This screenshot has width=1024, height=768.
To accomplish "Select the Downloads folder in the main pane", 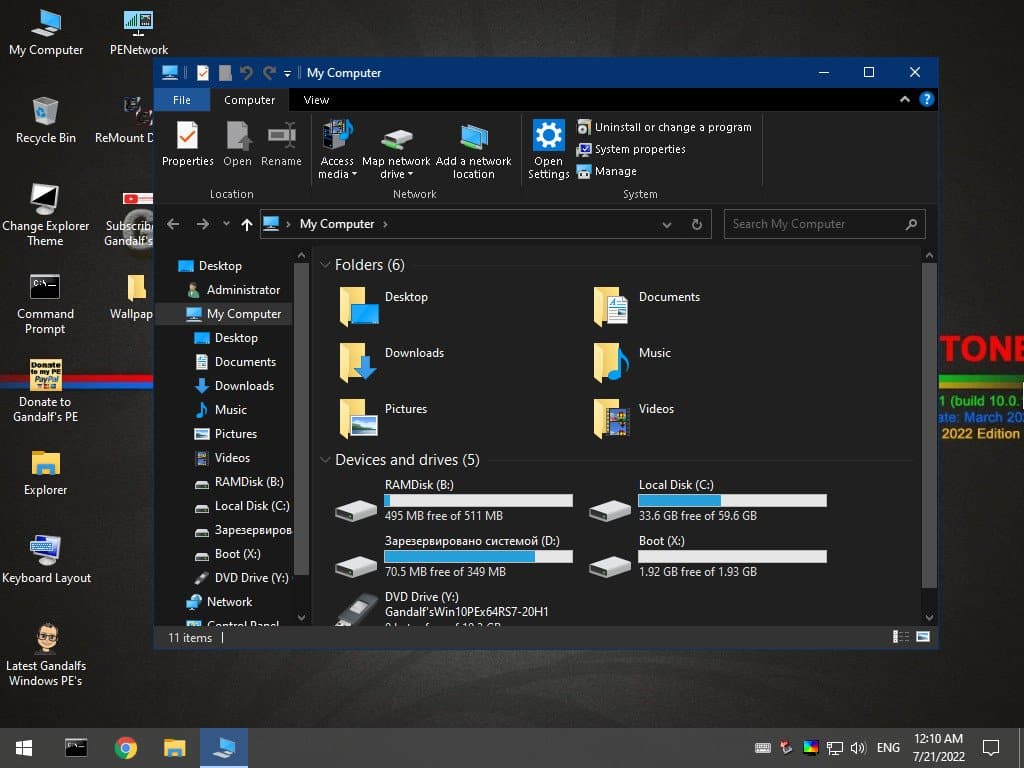I will click(392, 363).
